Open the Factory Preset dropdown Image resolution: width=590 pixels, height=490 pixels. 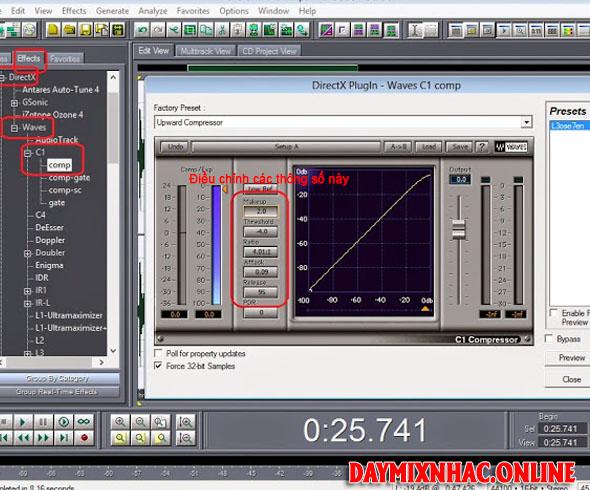coord(526,122)
